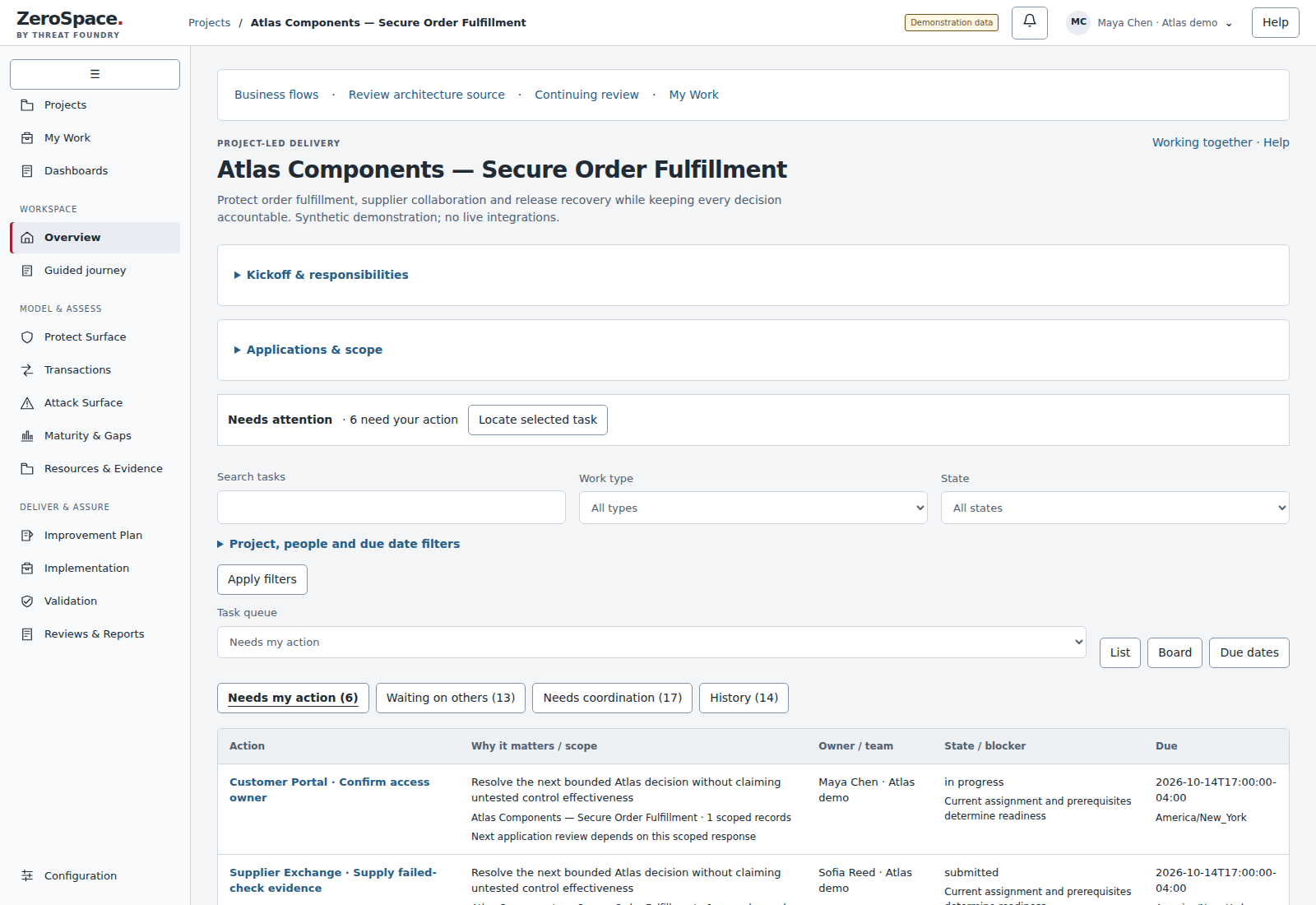Open Continuing review link

tap(586, 95)
